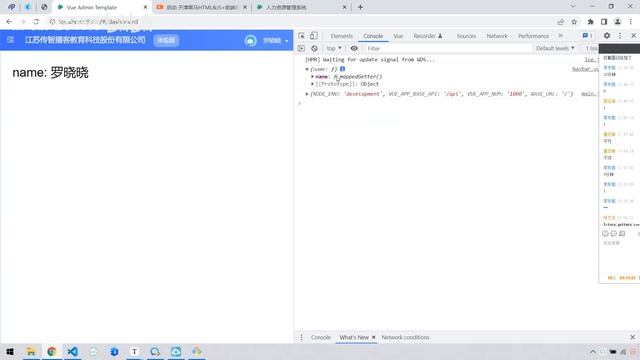Select the drawer Console tab

tap(320, 337)
